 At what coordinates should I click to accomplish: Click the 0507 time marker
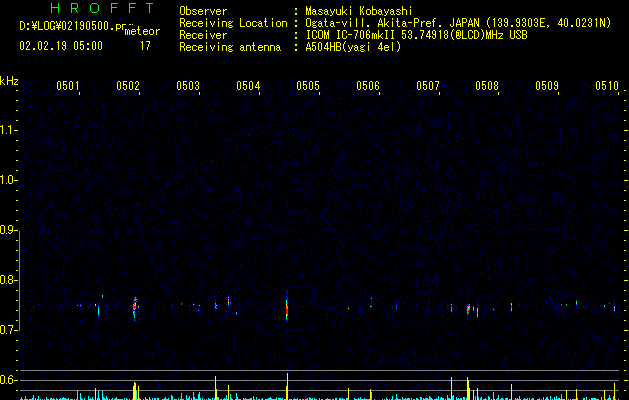pyautogui.click(x=428, y=86)
